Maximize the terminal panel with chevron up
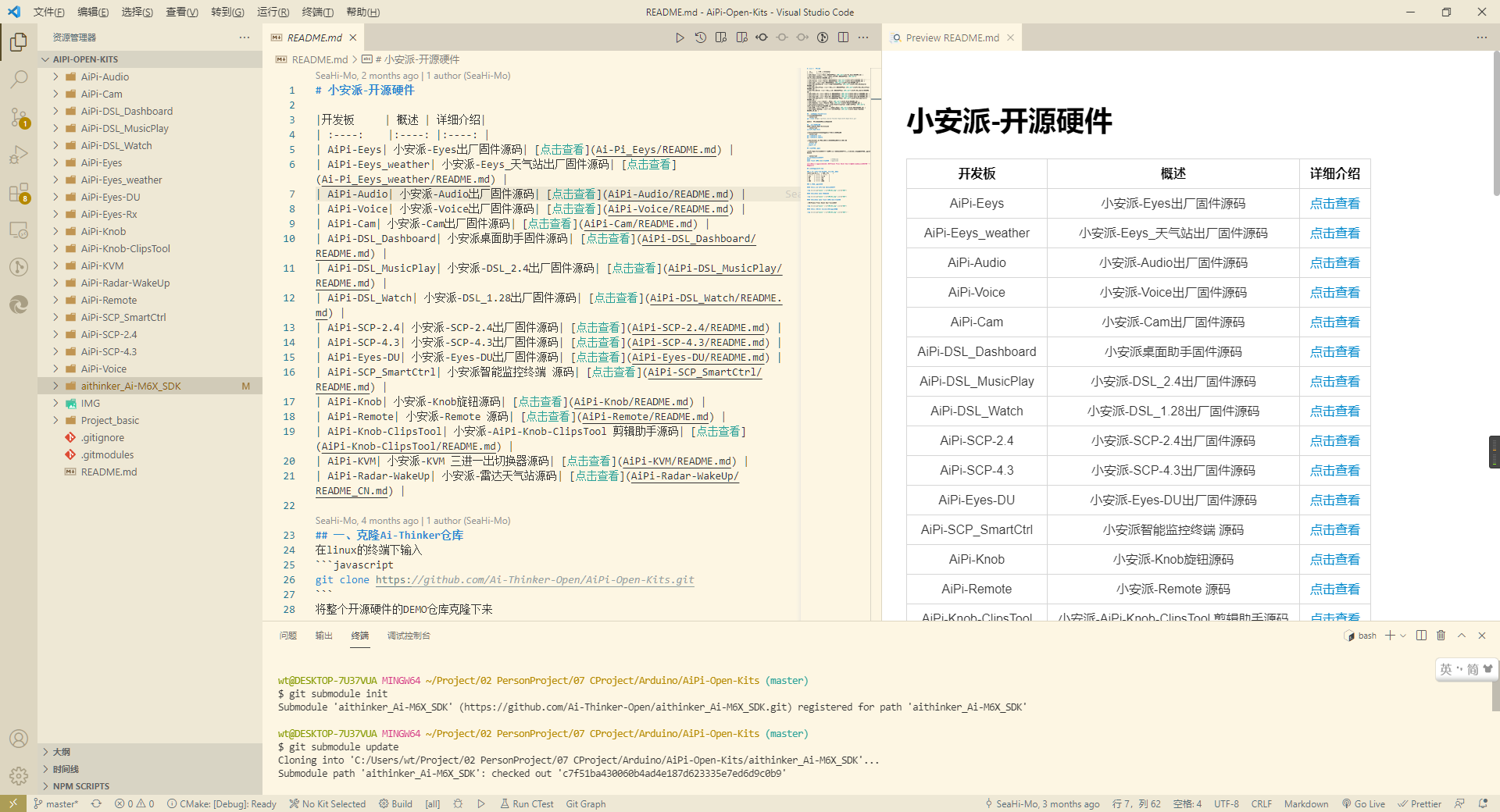Screen dimensions: 1500x812 pos(1462,636)
